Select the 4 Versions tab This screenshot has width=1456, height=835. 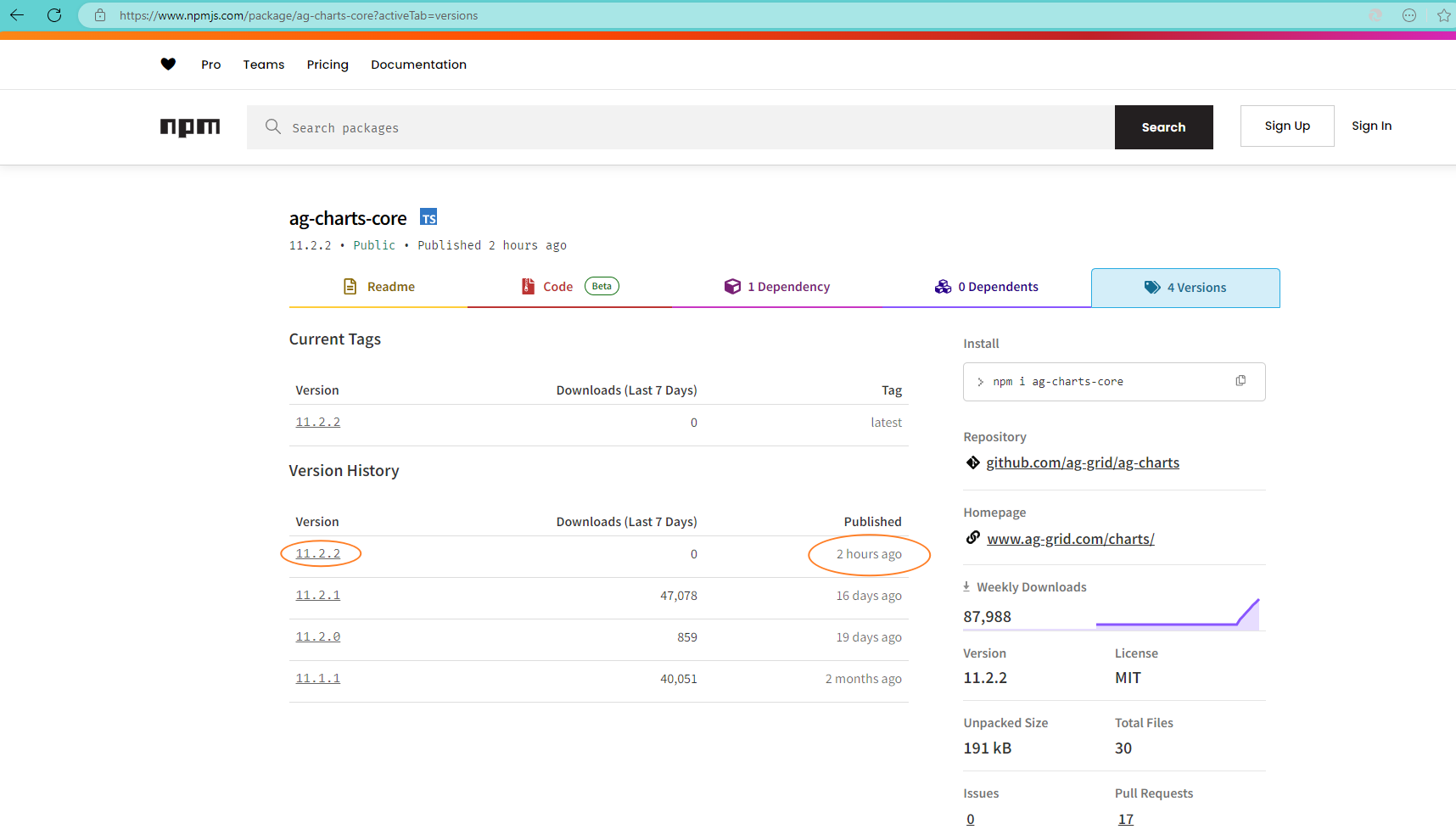(x=1185, y=288)
